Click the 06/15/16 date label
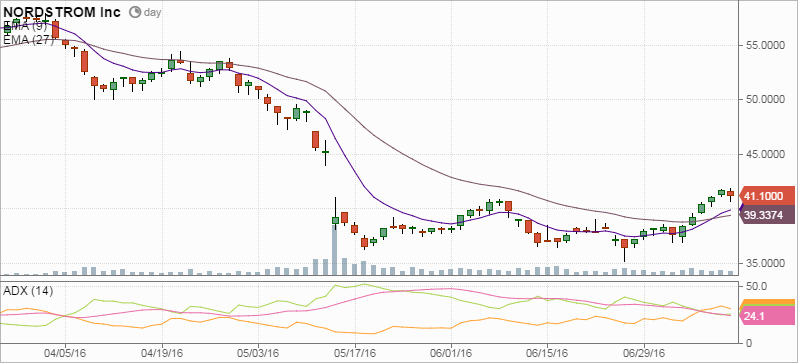 tap(547, 353)
